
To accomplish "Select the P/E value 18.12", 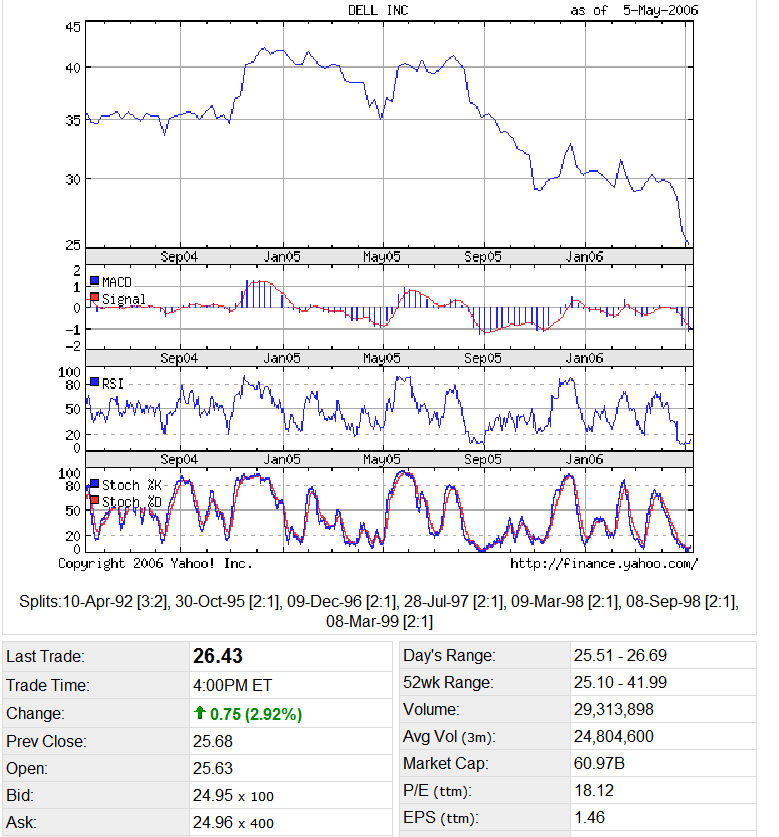I will pyautogui.click(x=594, y=791).
